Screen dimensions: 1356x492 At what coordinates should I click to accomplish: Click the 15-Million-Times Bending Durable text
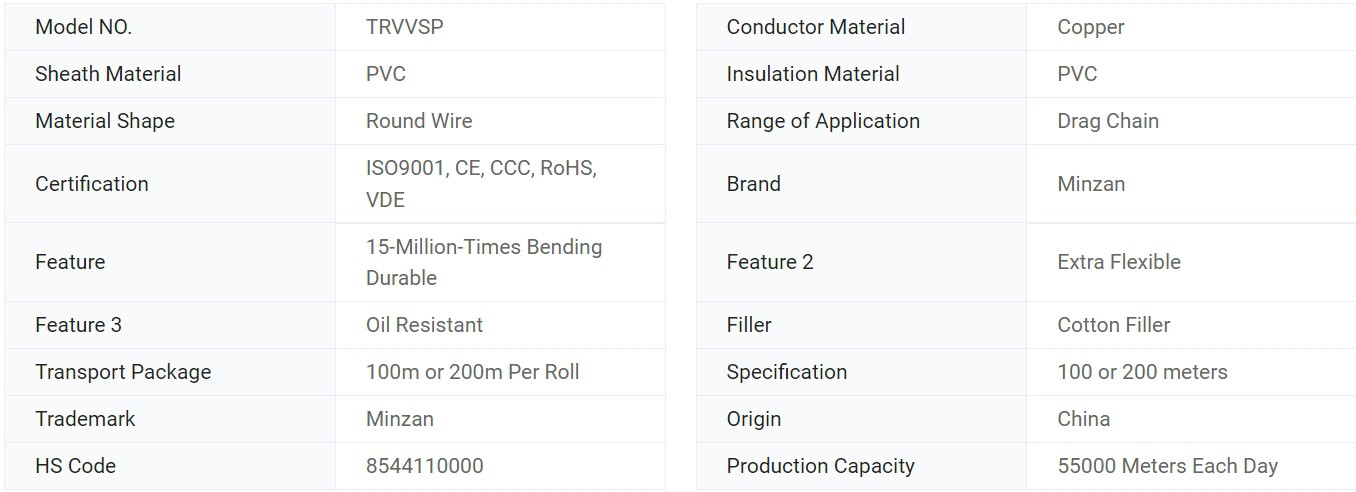click(484, 261)
